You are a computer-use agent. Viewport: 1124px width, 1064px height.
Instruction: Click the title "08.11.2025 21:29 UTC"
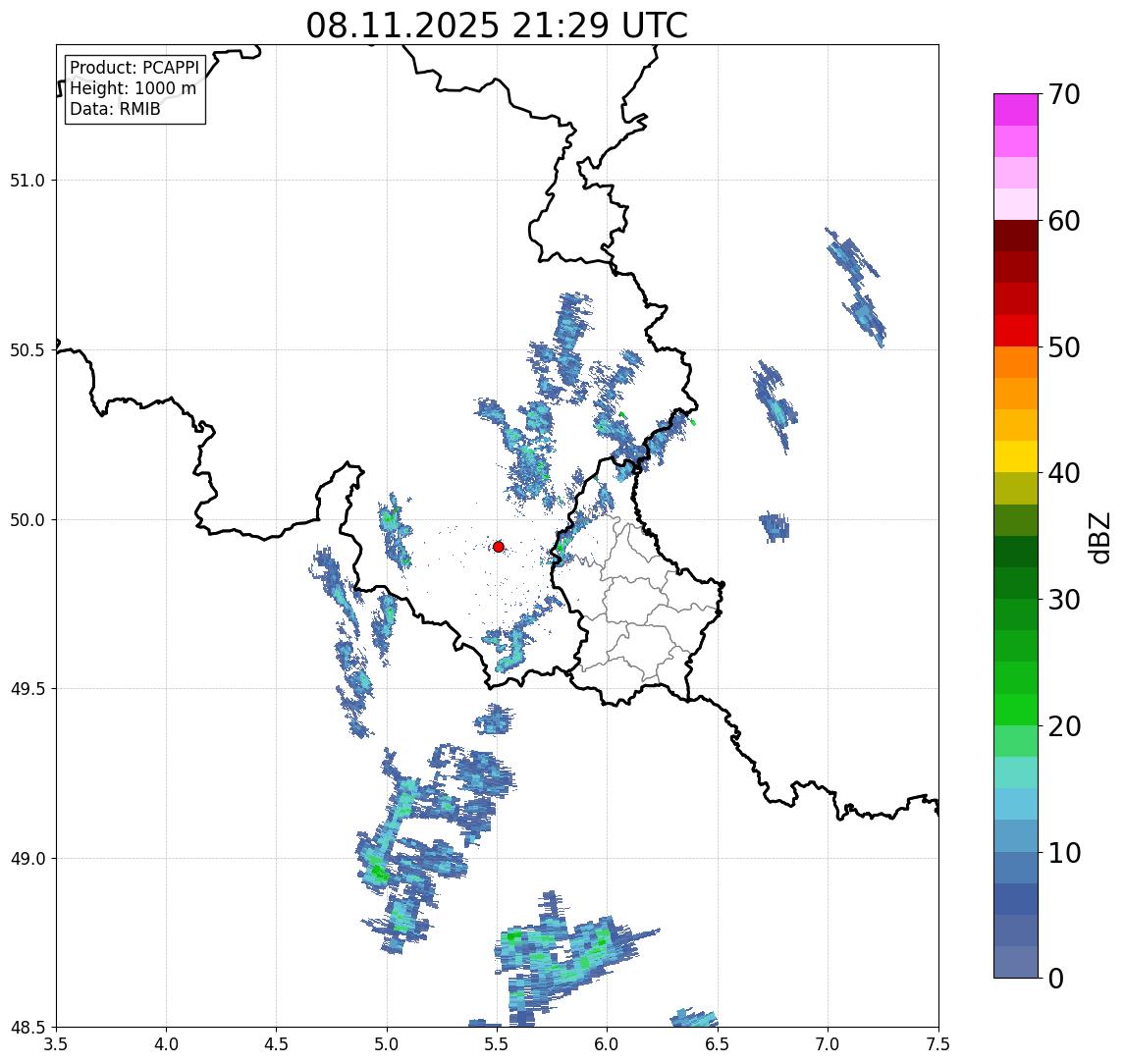point(497,26)
